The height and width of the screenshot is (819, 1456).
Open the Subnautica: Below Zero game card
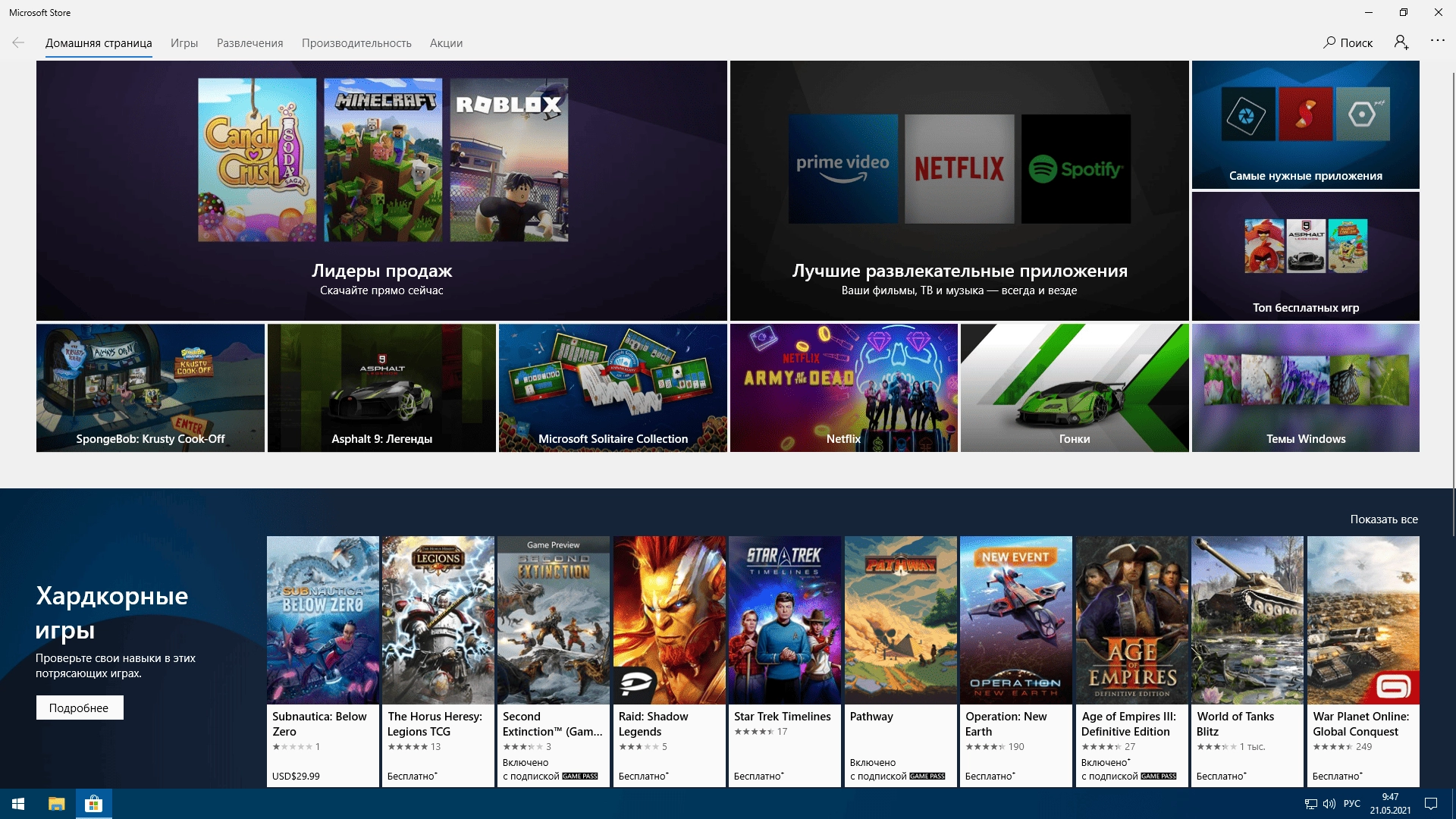323,661
